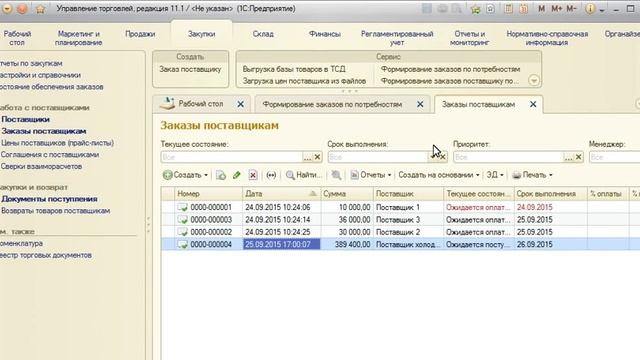Cancel search using the crossed magnifier icon
640x360 pixels.
336,175
